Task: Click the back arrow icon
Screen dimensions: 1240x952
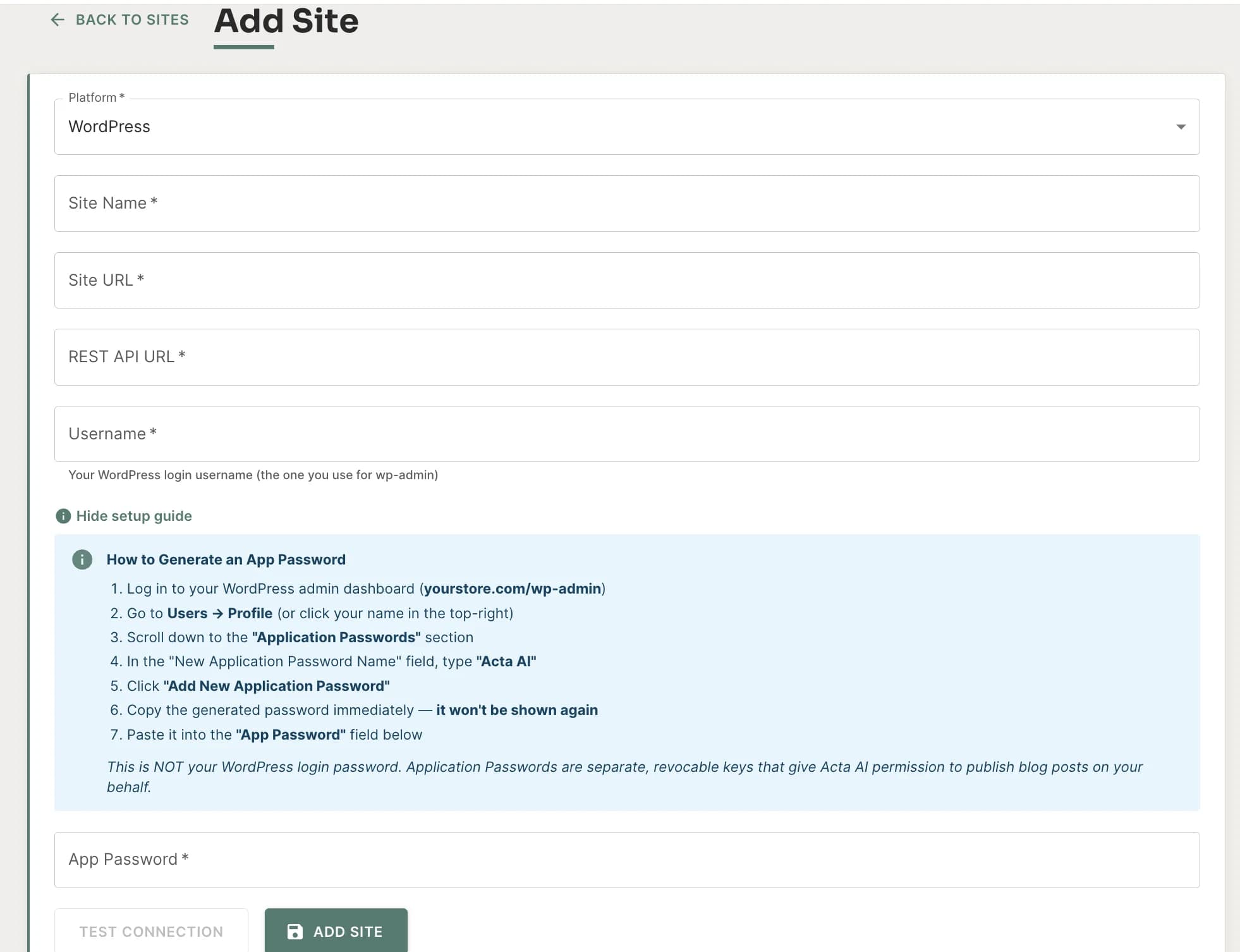Action: click(58, 20)
